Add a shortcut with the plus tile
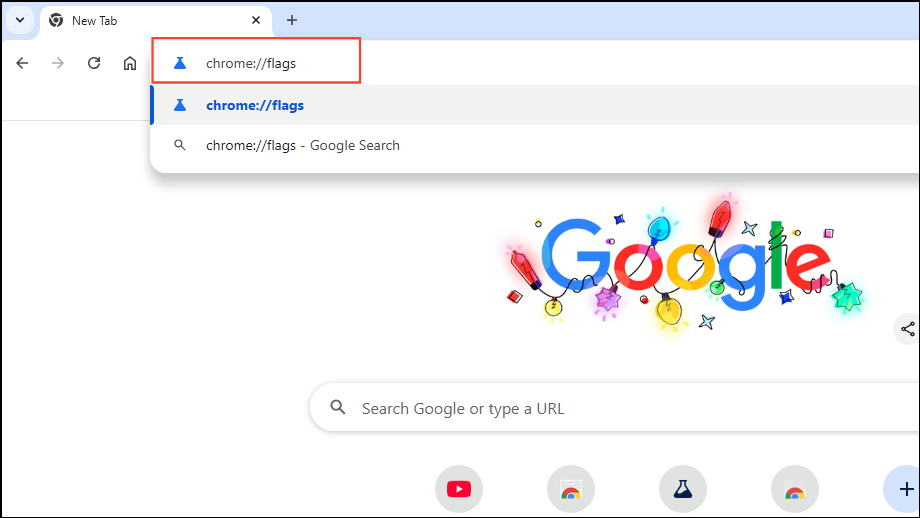Image resolution: width=920 pixels, height=518 pixels. (x=902, y=489)
